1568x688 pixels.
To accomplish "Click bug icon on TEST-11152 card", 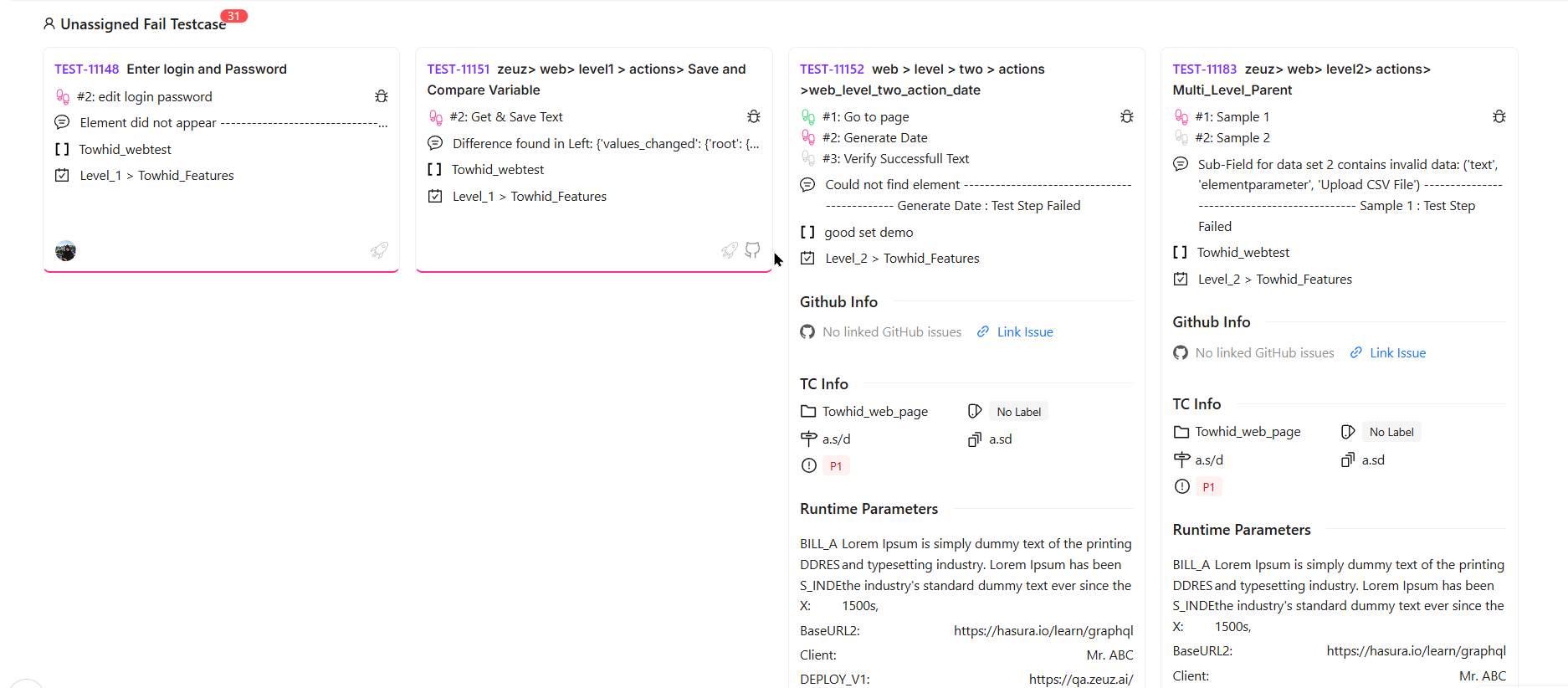I will [1127, 116].
